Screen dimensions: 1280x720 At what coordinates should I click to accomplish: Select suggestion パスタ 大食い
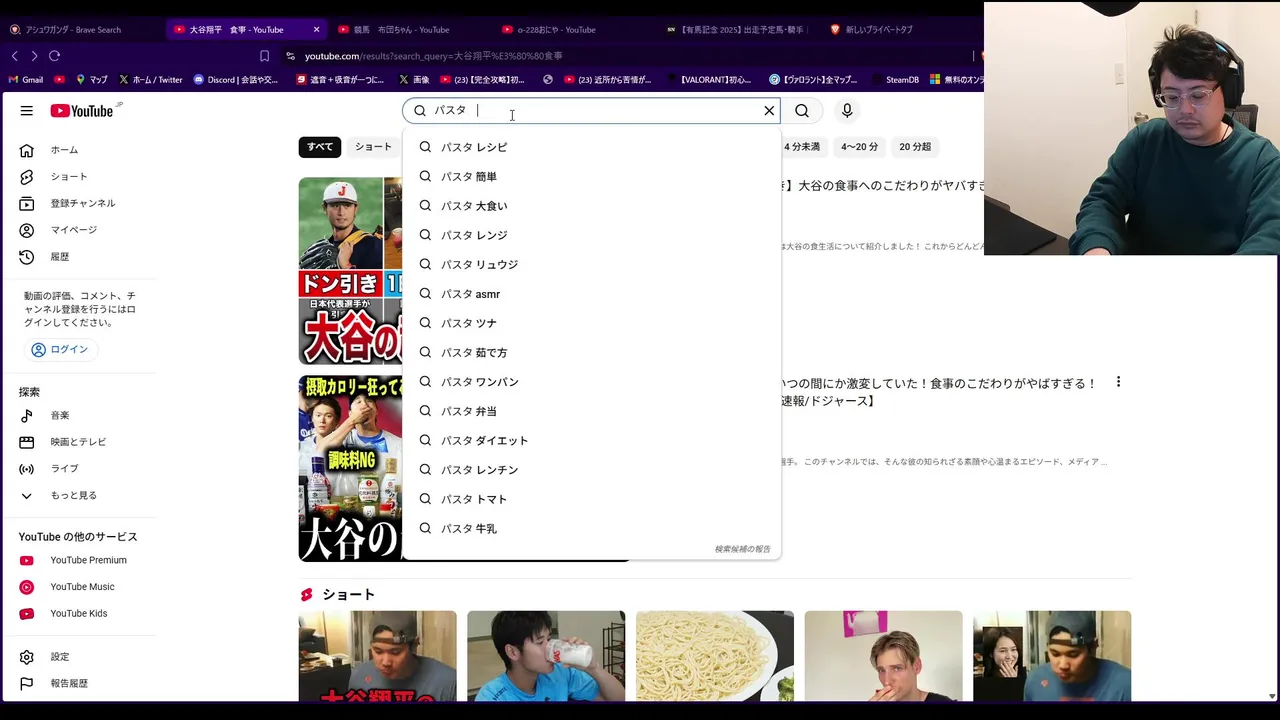click(x=591, y=206)
